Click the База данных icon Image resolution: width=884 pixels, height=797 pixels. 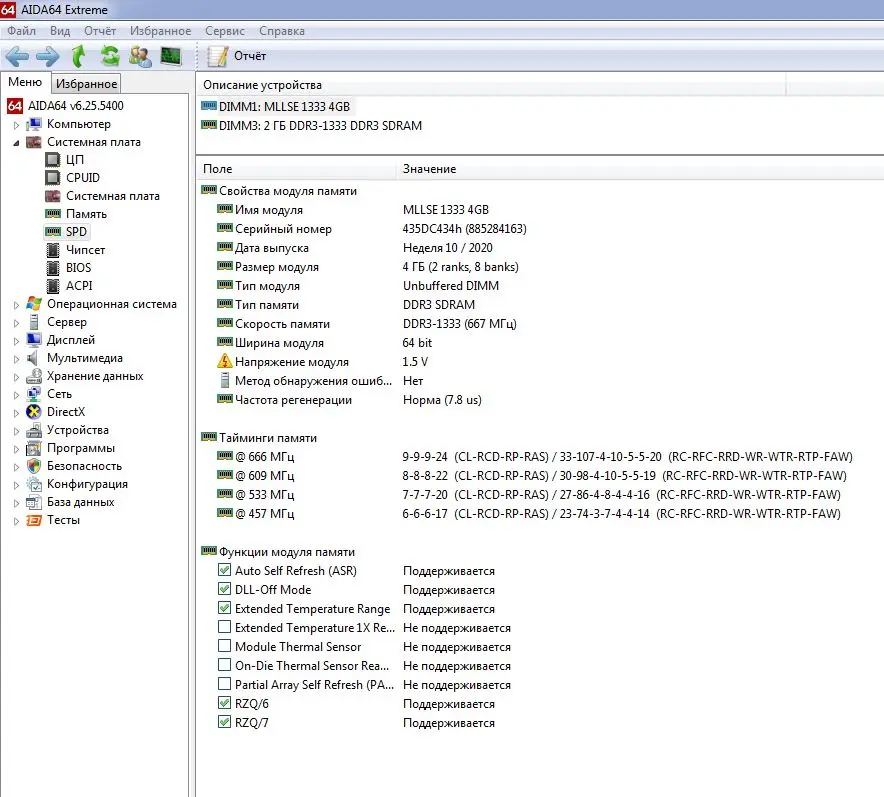pos(34,502)
